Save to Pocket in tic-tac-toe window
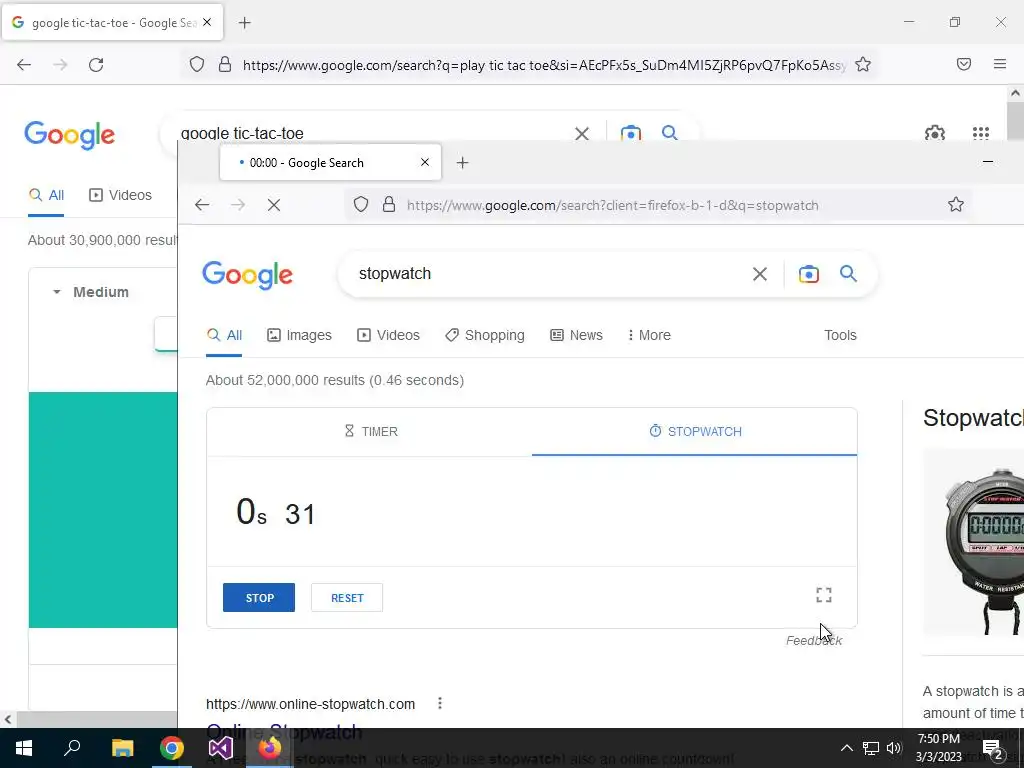The image size is (1024, 768). click(x=964, y=64)
